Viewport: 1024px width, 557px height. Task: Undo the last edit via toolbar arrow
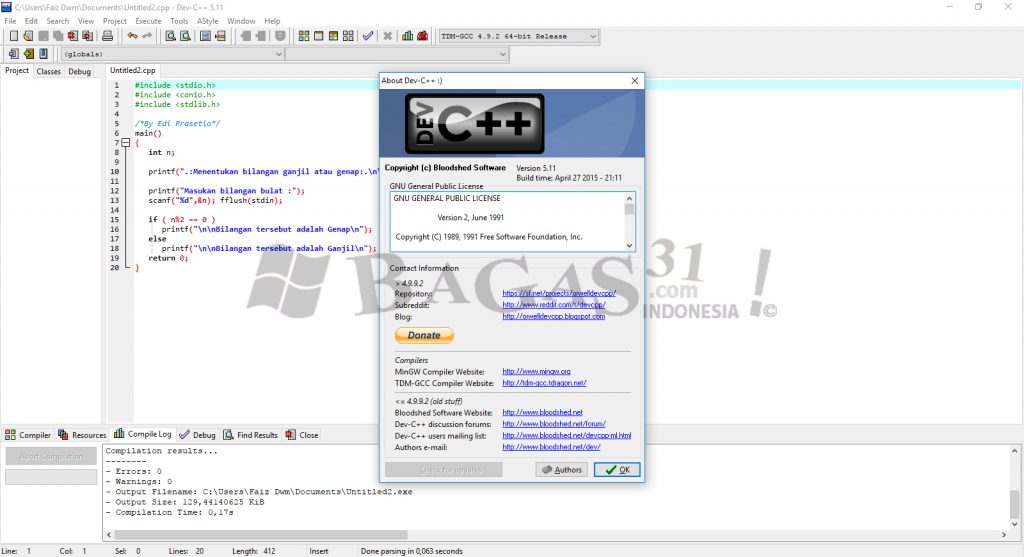click(133, 36)
